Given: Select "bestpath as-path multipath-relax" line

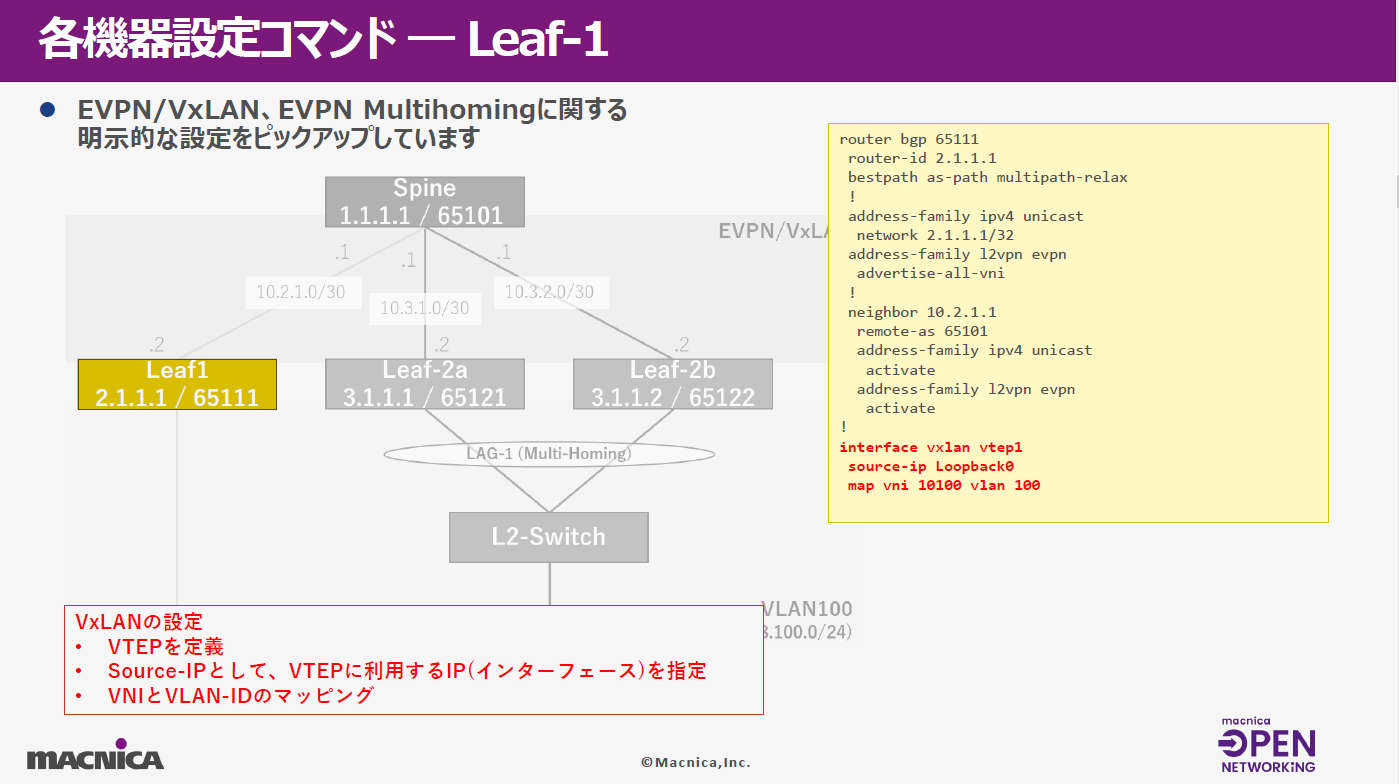Looking at the screenshot, I should [988, 177].
